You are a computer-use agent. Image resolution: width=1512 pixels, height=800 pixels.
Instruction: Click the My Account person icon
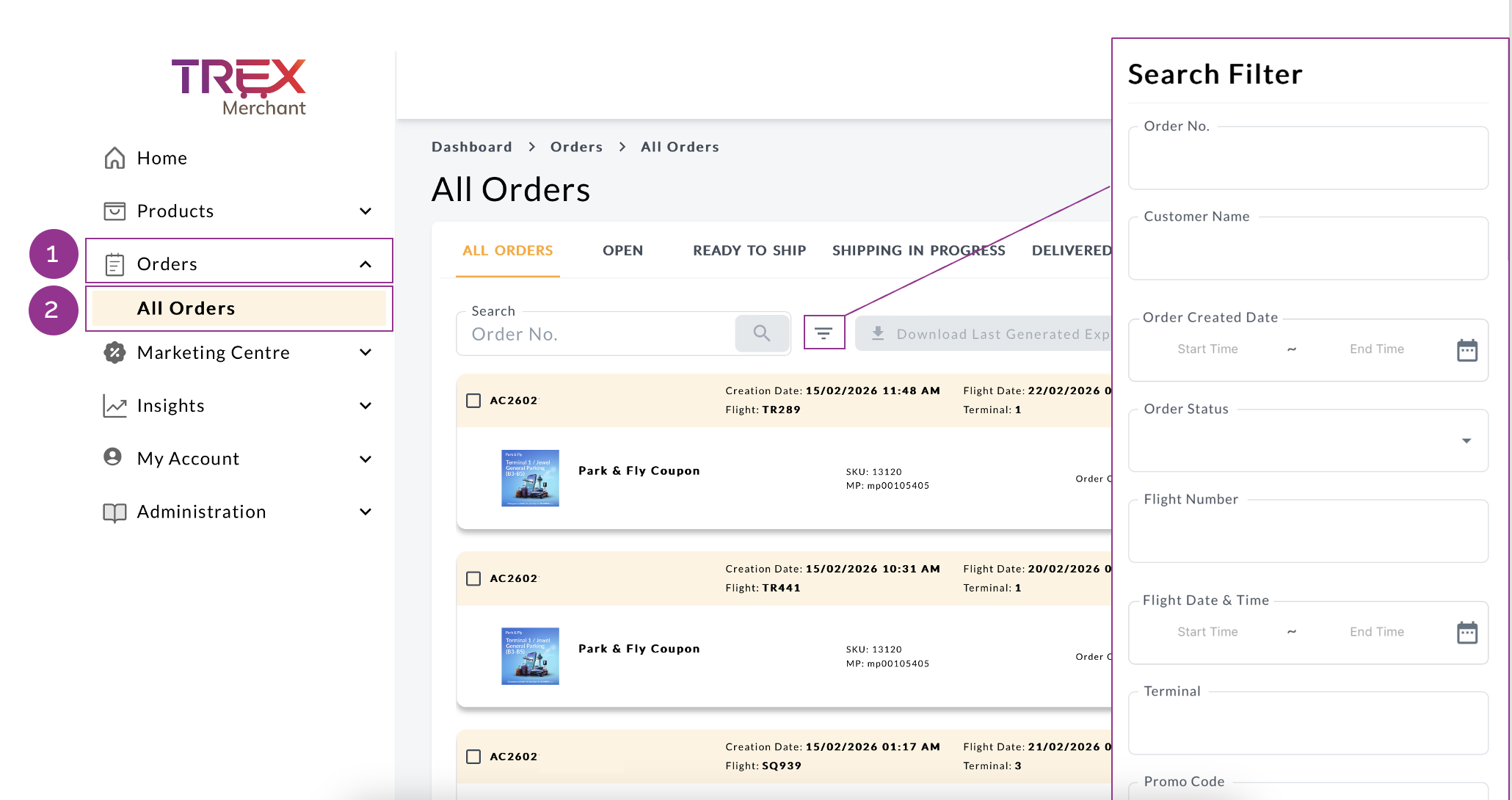click(x=113, y=457)
